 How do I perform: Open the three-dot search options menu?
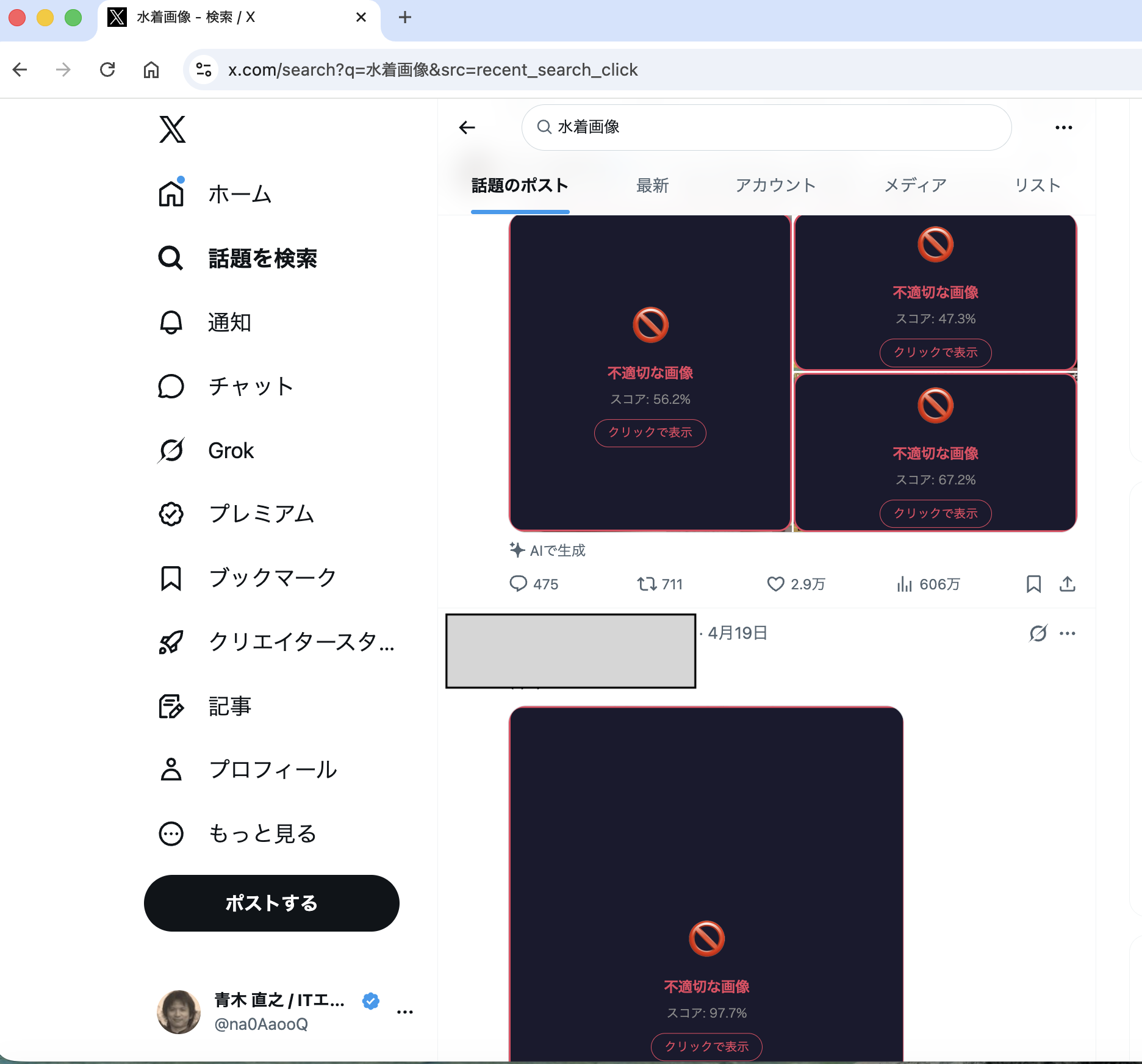pos(1064,128)
